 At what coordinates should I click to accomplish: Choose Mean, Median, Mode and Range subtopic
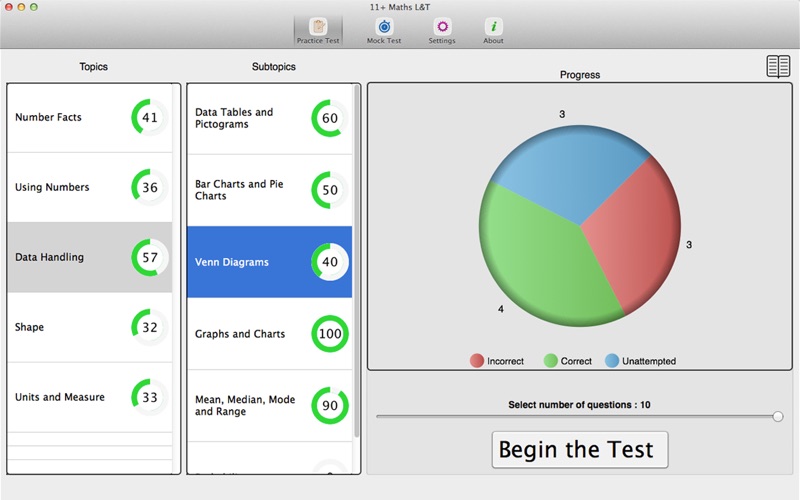pyautogui.click(x=269, y=406)
